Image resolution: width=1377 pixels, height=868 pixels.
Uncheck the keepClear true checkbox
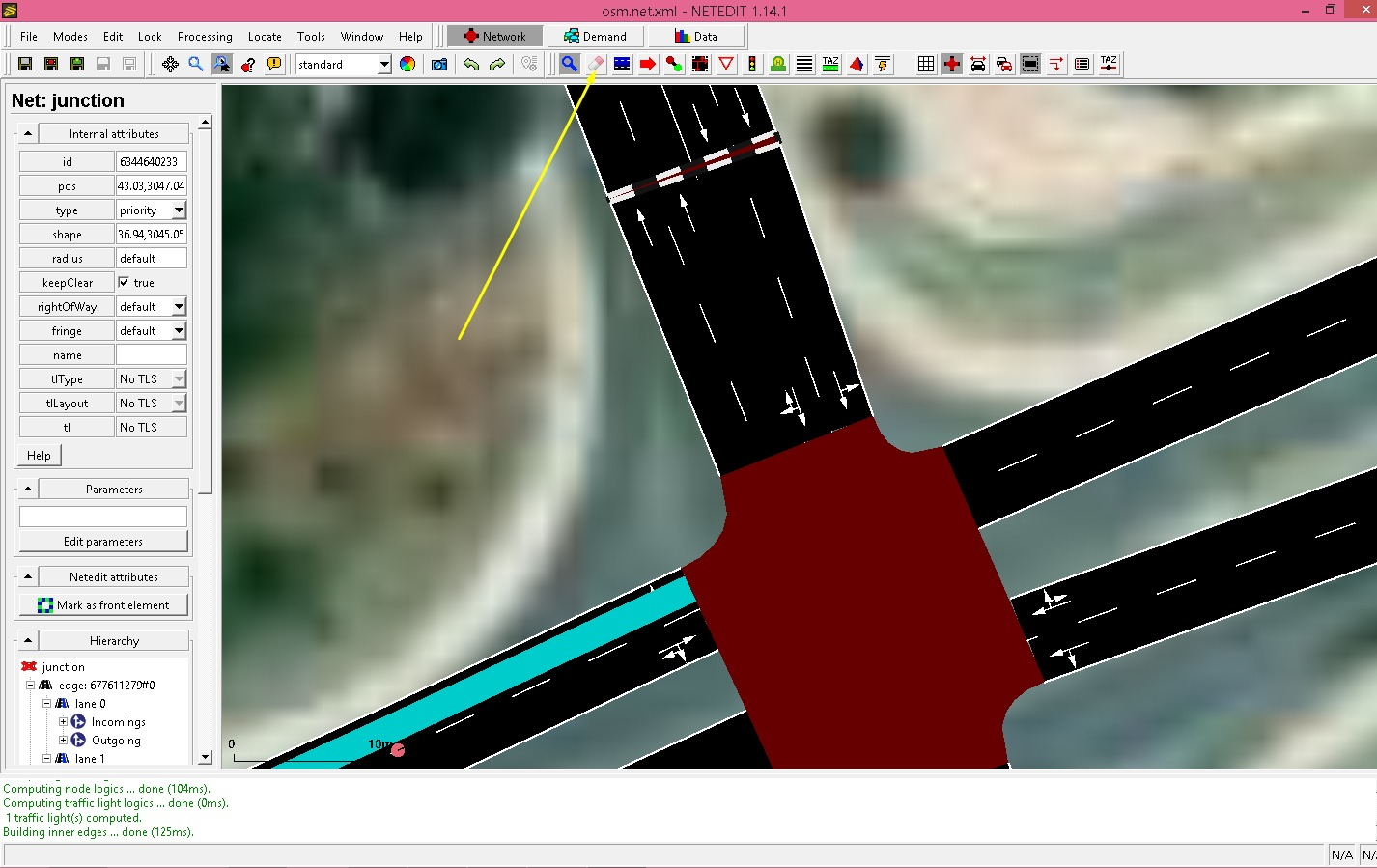(x=124, y=282)
